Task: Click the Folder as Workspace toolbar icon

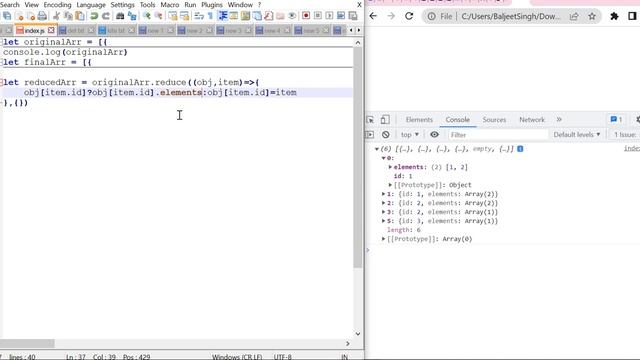Action: (280, 16)
